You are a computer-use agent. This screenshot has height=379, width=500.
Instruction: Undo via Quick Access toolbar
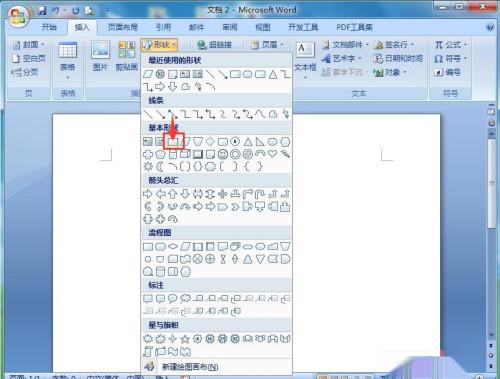point(56,11)
